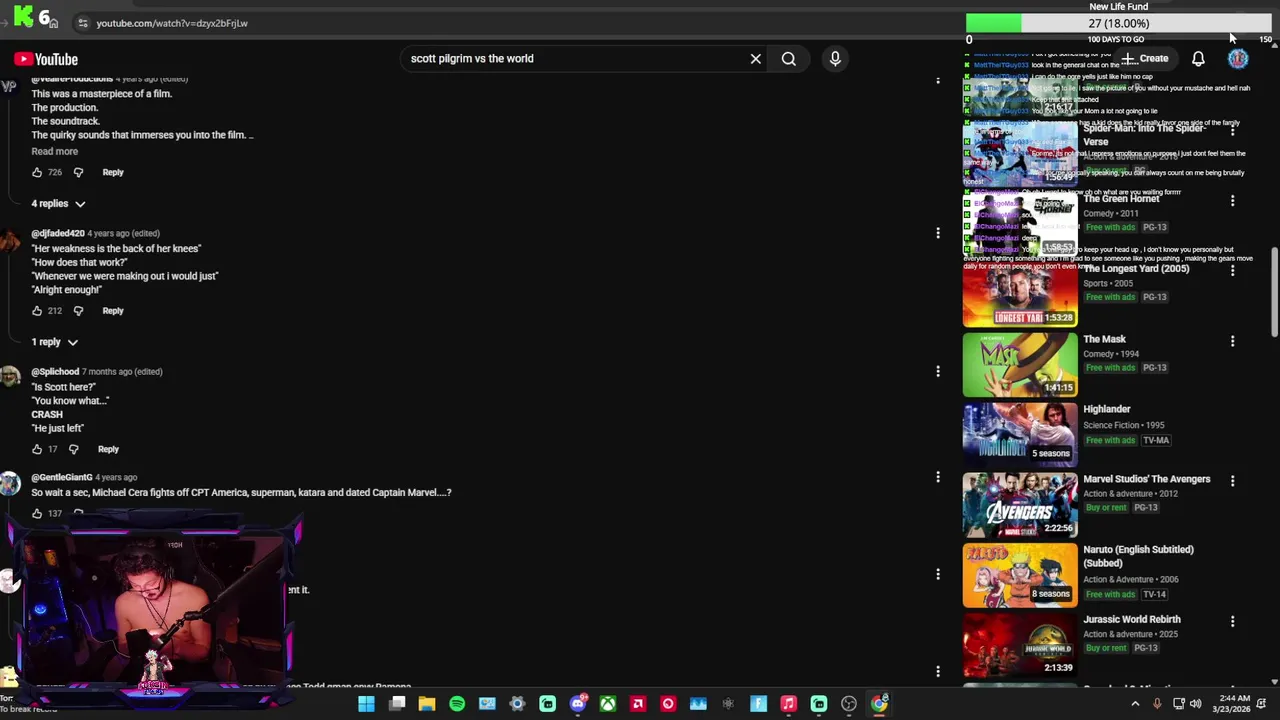Open File Explorer from the taskbar
The image size is (1280, 720).
[427, 704]
